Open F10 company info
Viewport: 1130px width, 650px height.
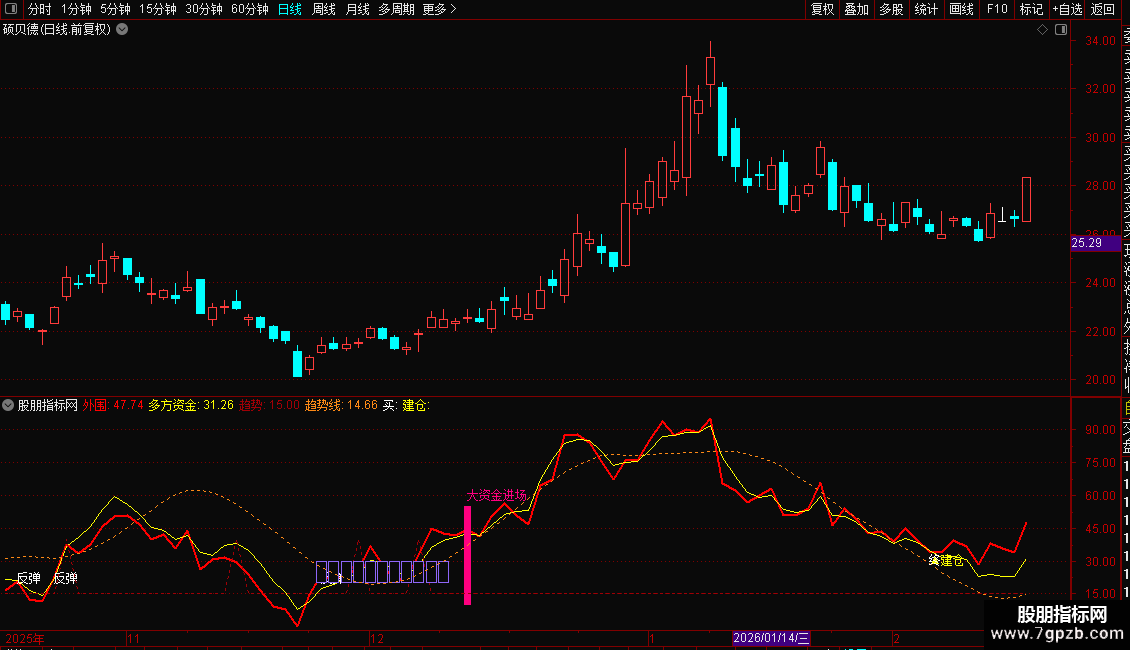[997, 9]
